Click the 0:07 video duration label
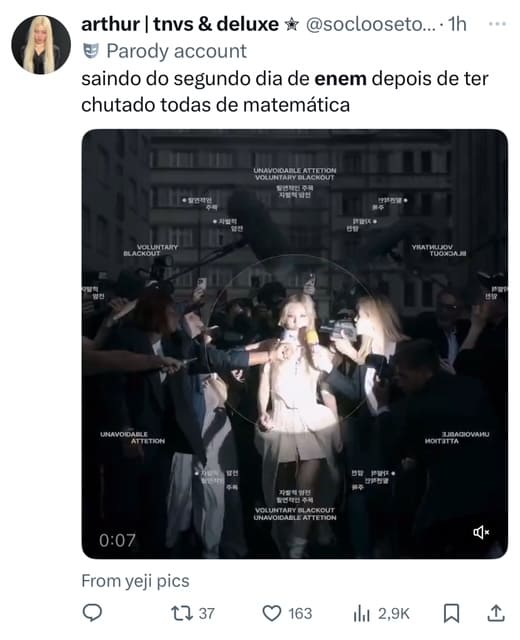 point(117,540)
